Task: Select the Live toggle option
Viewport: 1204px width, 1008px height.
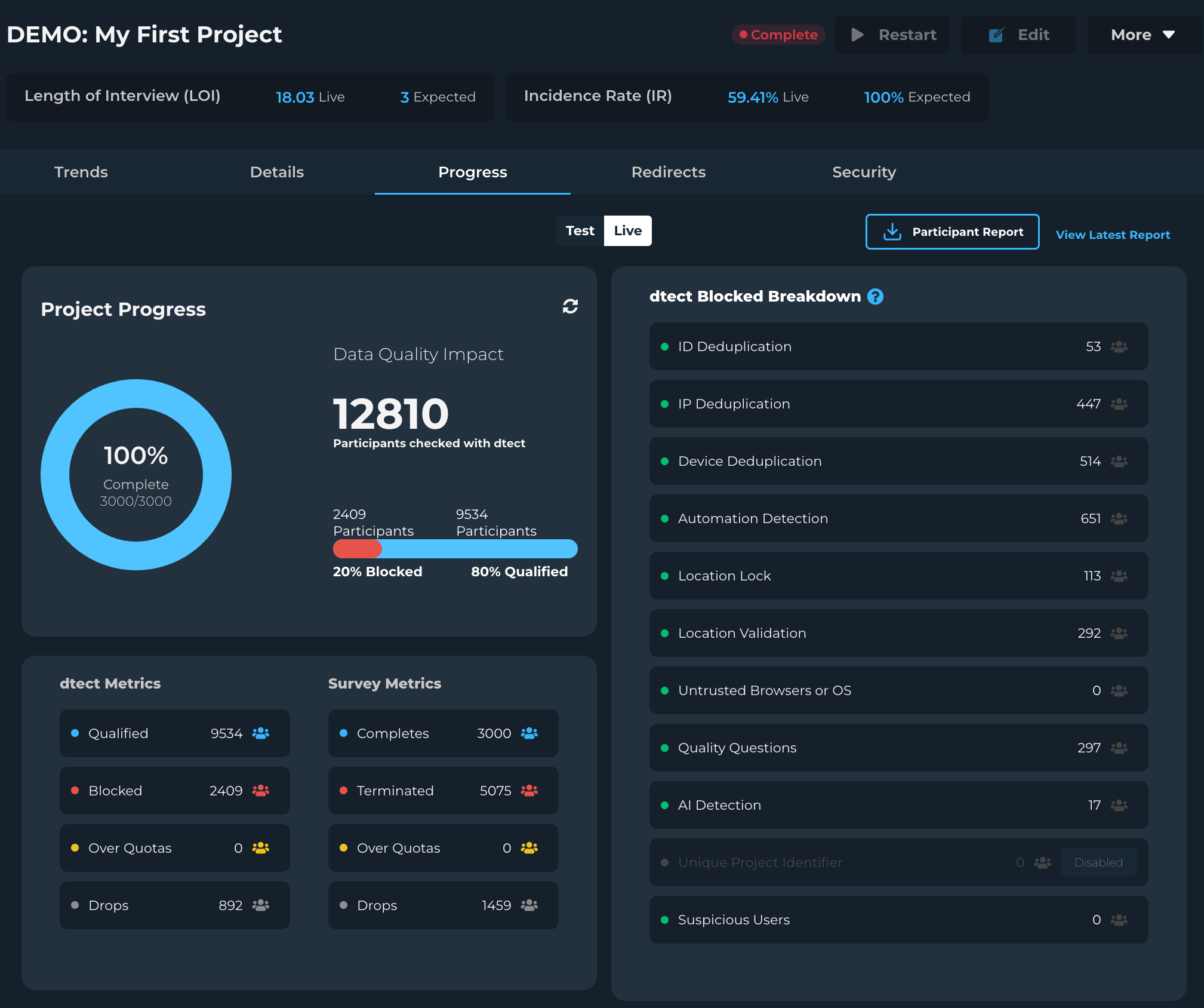Action: [627, 231]
